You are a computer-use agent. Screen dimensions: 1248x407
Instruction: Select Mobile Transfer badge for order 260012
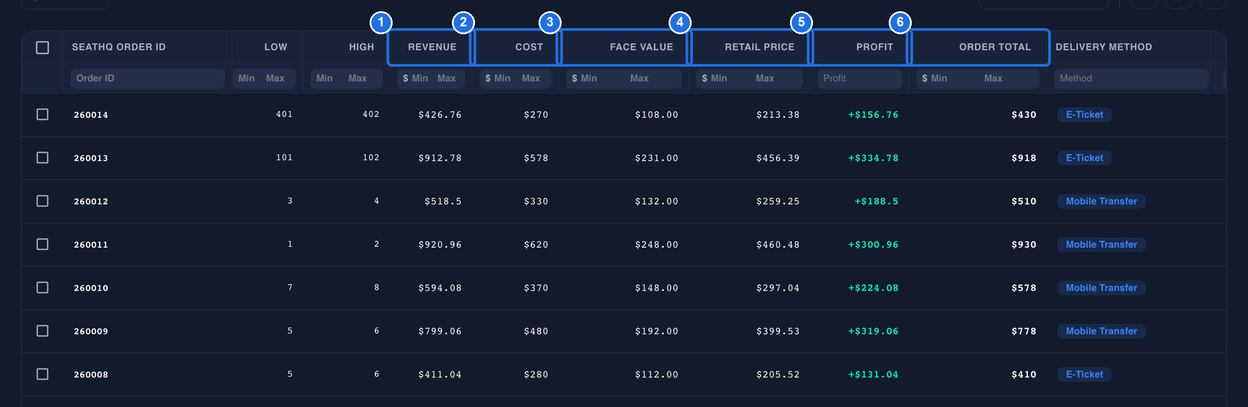pyautogui.click(x=1101, y=201)
